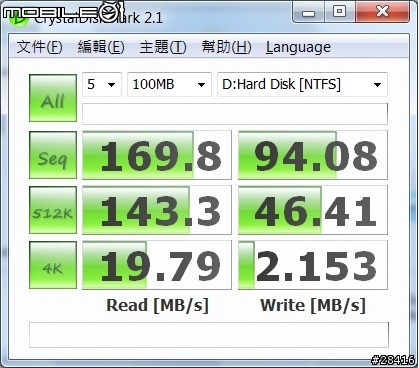Click the 4K read value 19.79

coord(157,265)
